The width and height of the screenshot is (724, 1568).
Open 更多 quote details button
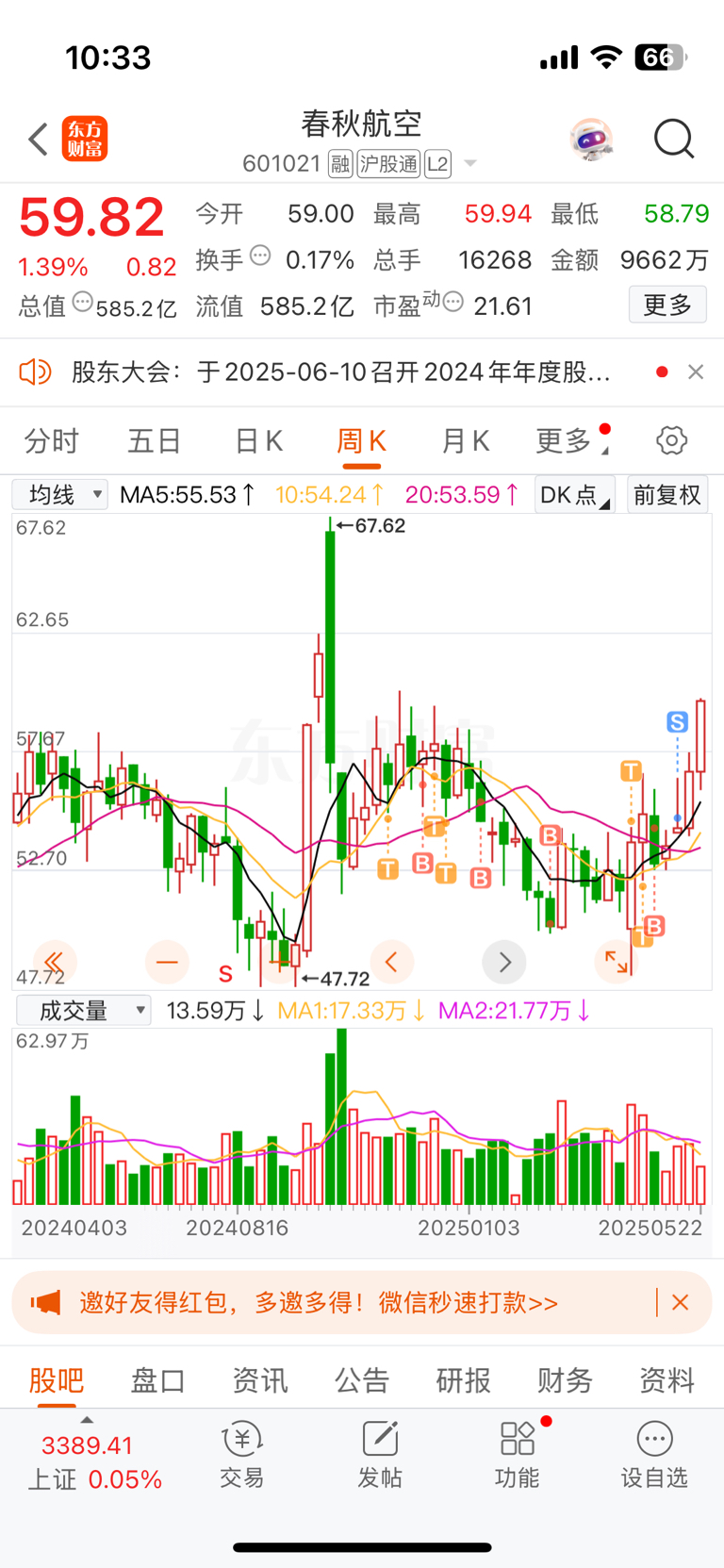pos(667,305)
